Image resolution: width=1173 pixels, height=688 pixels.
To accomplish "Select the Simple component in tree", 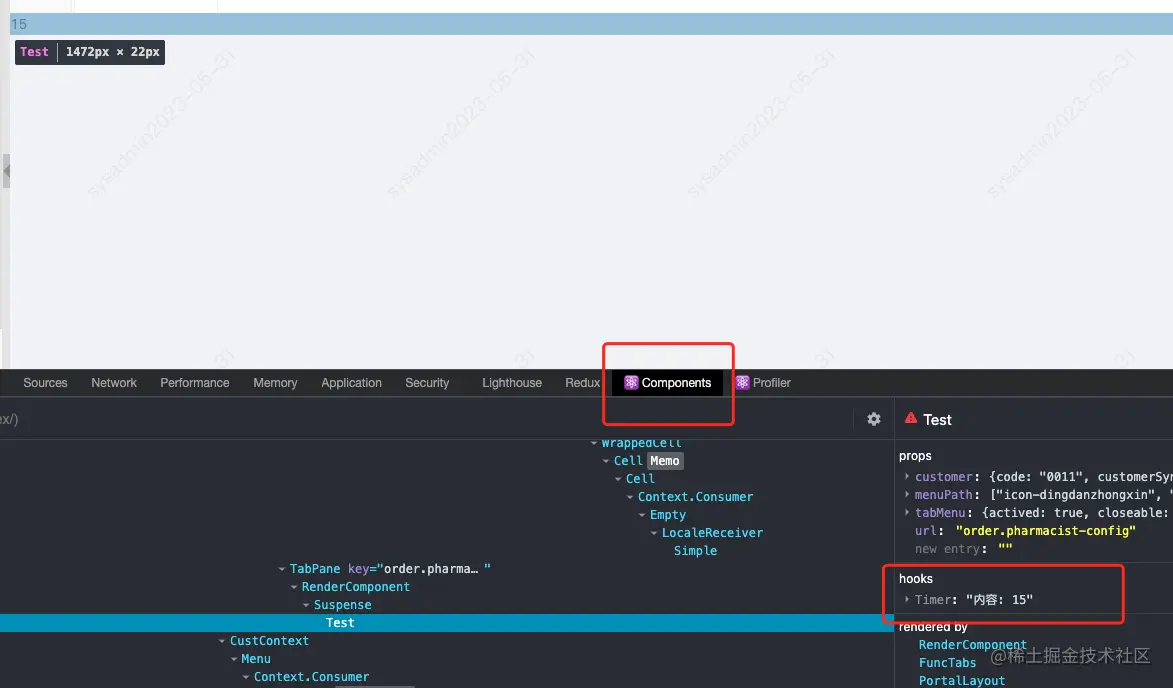I will click(695, 551).
